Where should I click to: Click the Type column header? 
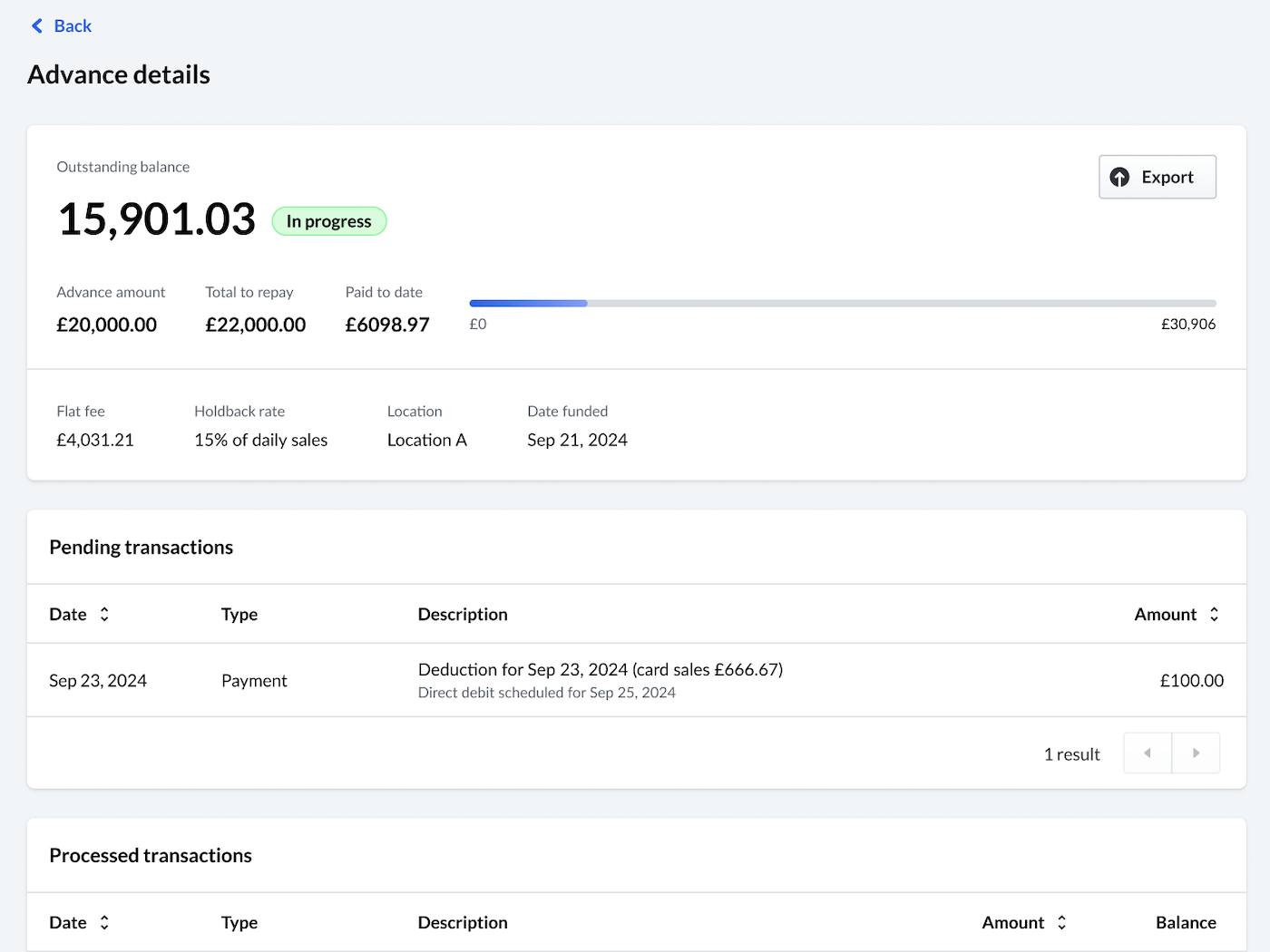[x=239, y=614]
